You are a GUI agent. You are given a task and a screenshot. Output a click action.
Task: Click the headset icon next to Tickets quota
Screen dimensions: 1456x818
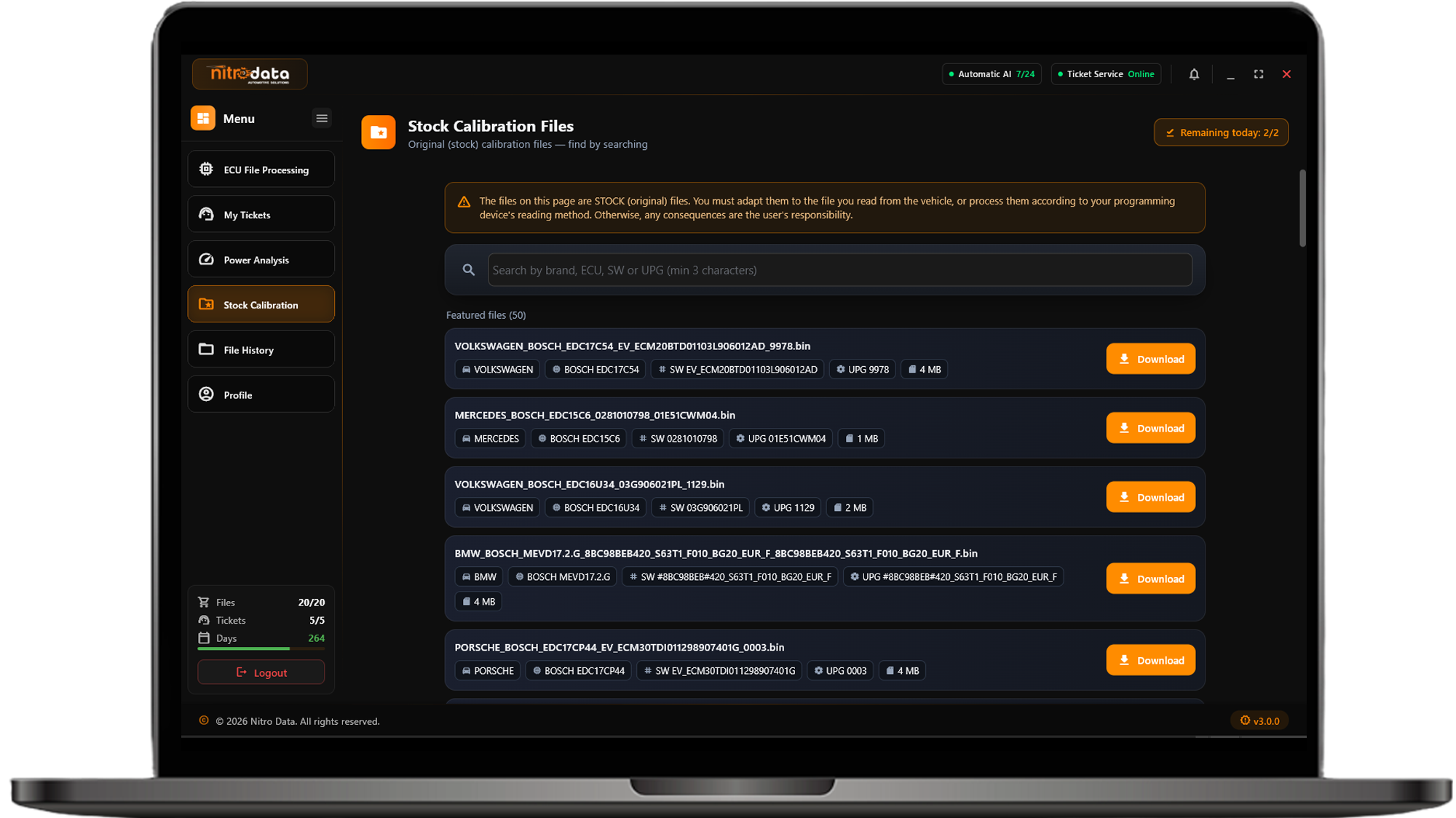[204, 621]
